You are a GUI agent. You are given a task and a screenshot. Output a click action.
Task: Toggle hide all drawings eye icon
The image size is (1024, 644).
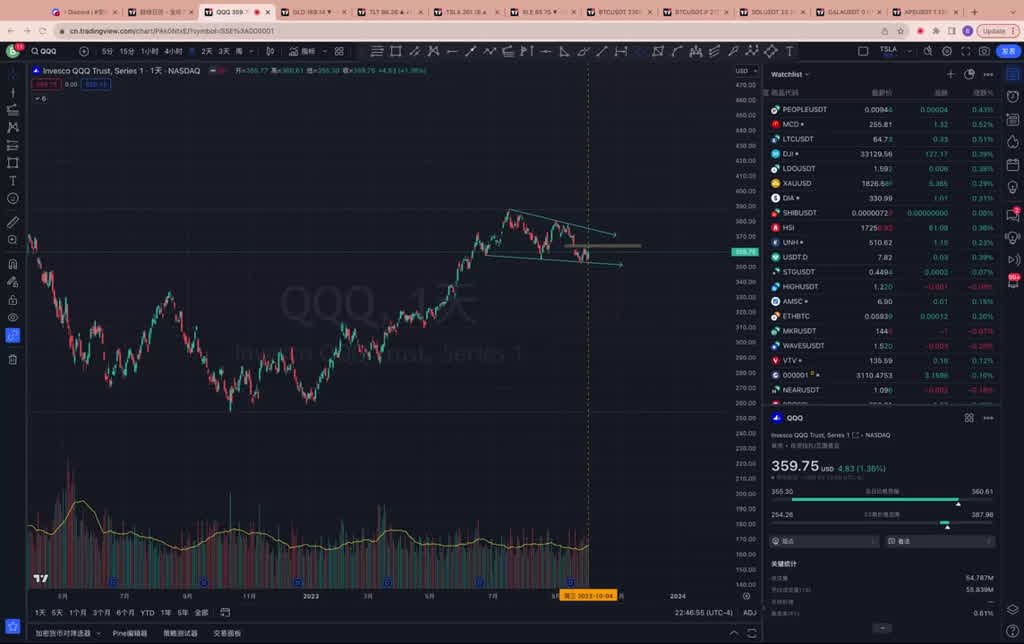[13, 317]
